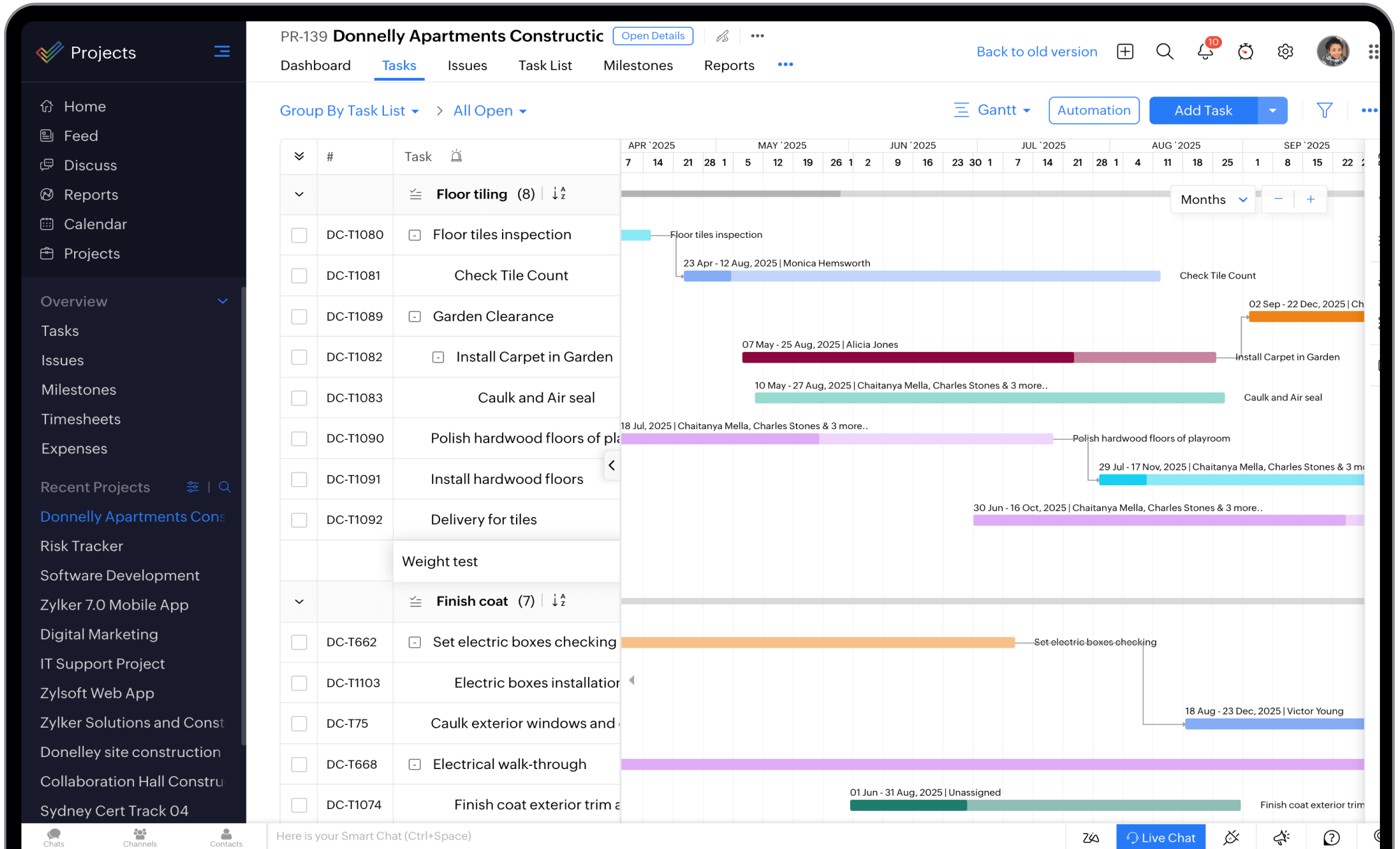The image size is (1400, 849).
Task: Open Group By Task List dropdown
Action: tap(351, 110)
